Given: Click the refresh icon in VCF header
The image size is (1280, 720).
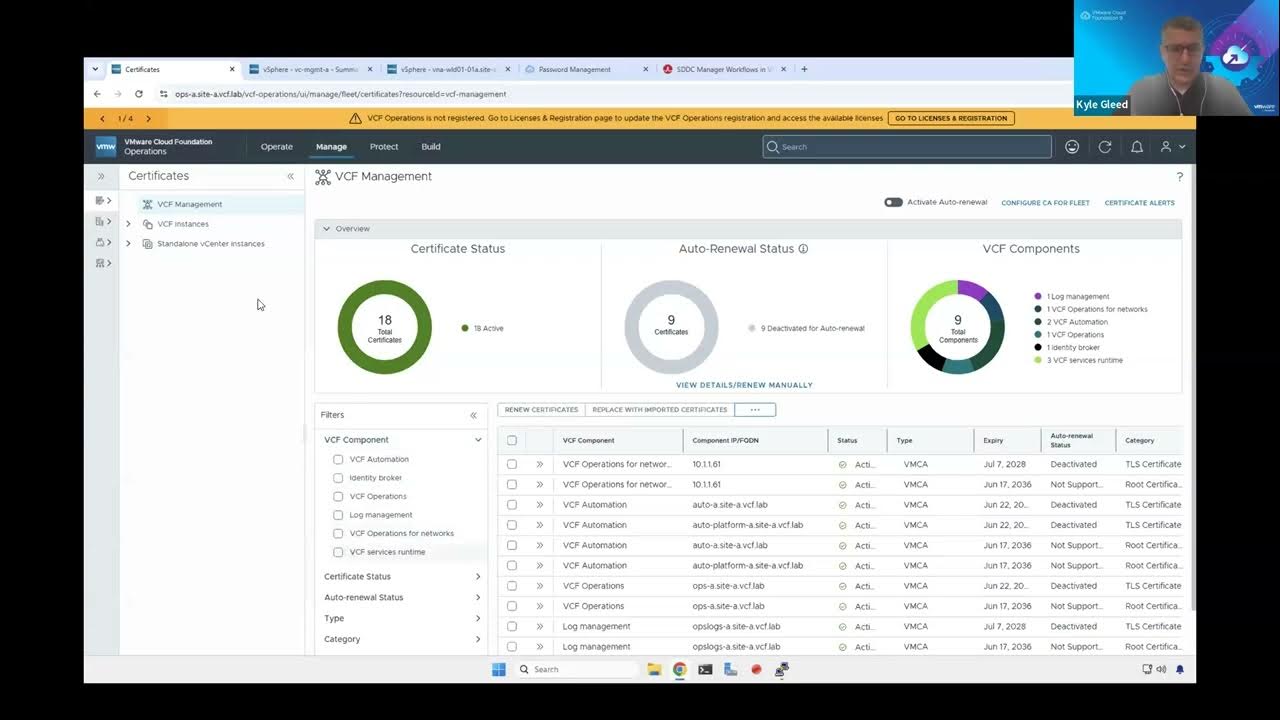Looking at the screenshot, I should [1105, 147].
